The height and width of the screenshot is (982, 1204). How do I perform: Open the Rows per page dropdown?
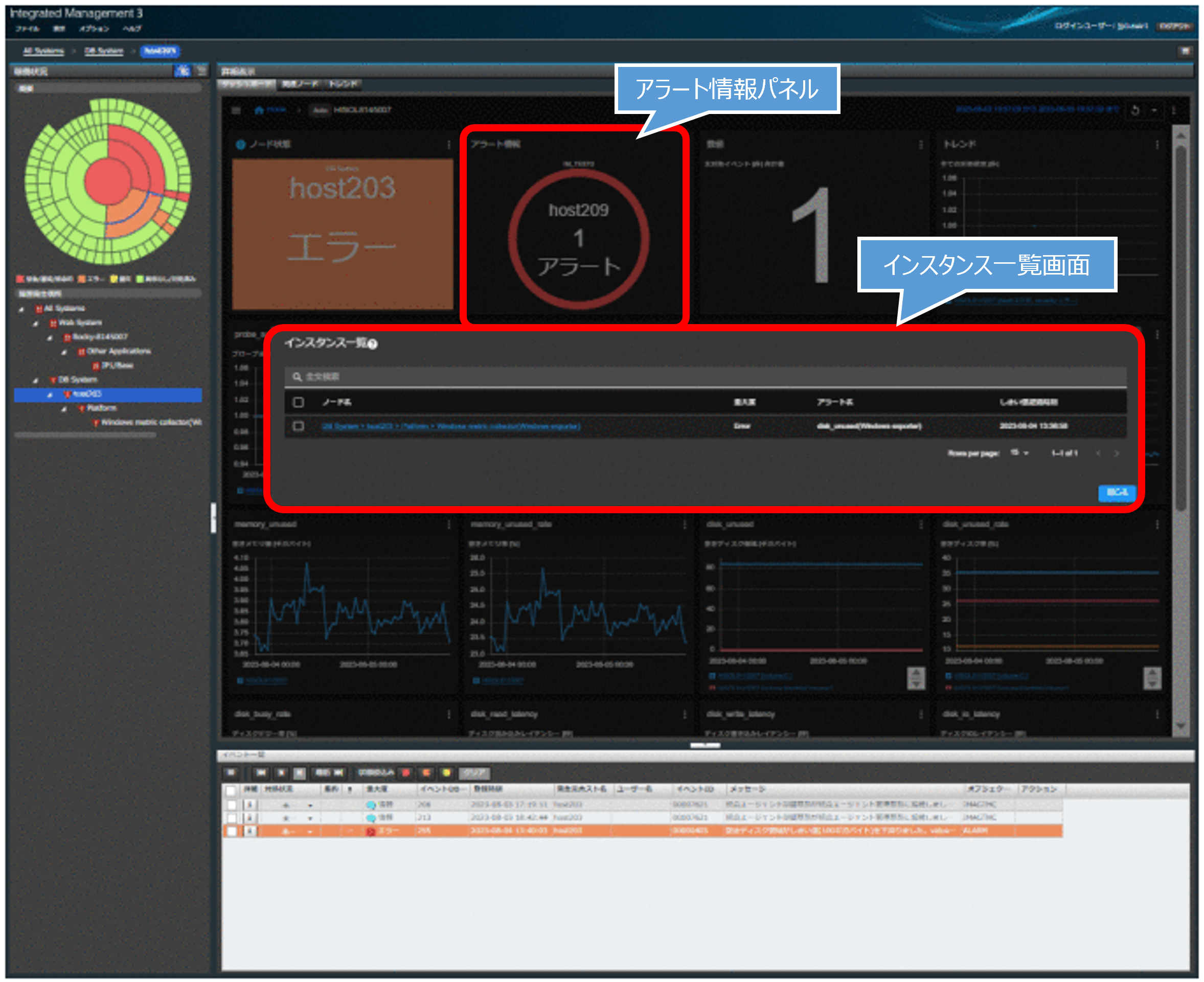1019,453
